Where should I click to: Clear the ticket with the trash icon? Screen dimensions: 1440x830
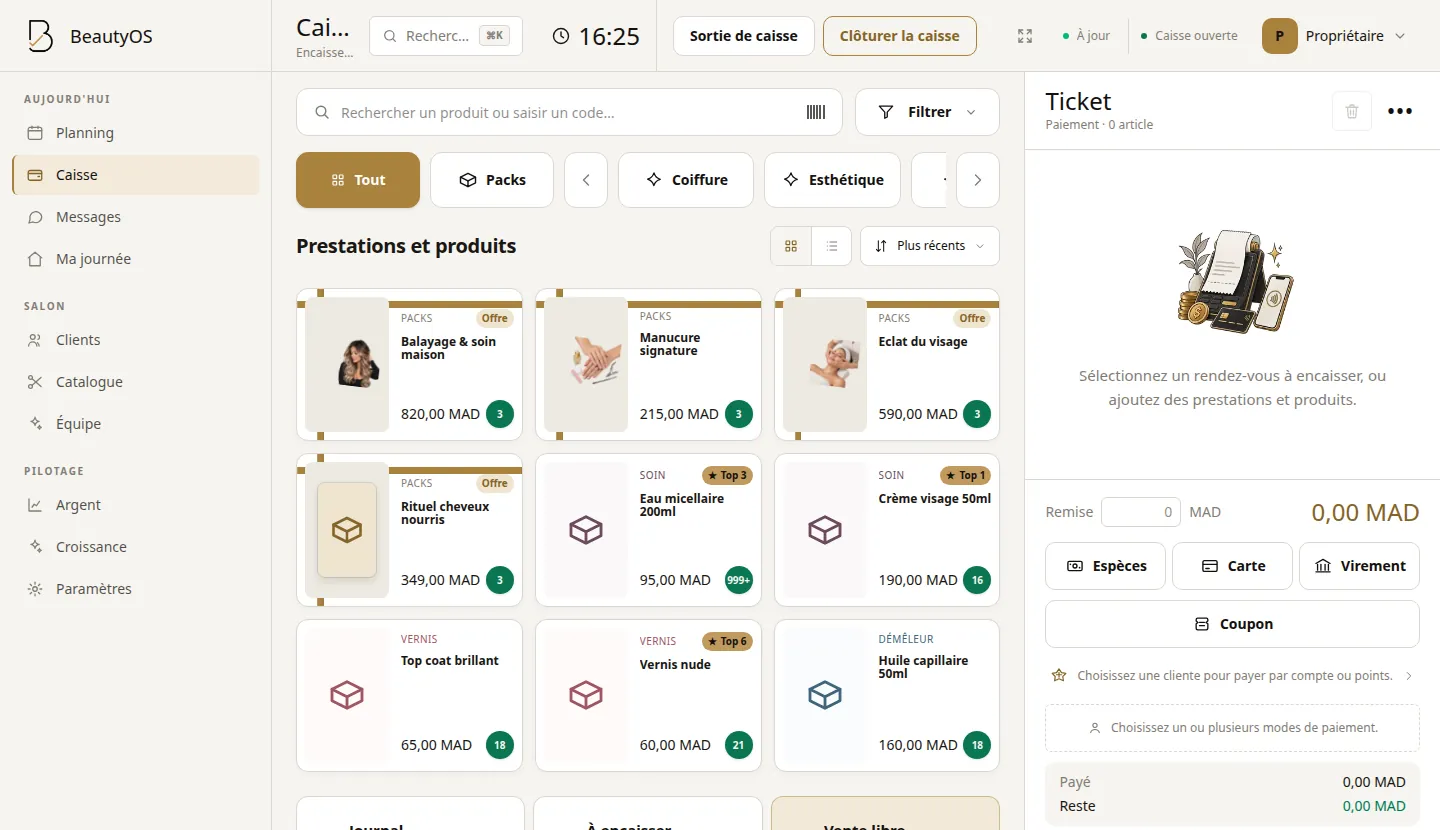(x=1352, y=111)
